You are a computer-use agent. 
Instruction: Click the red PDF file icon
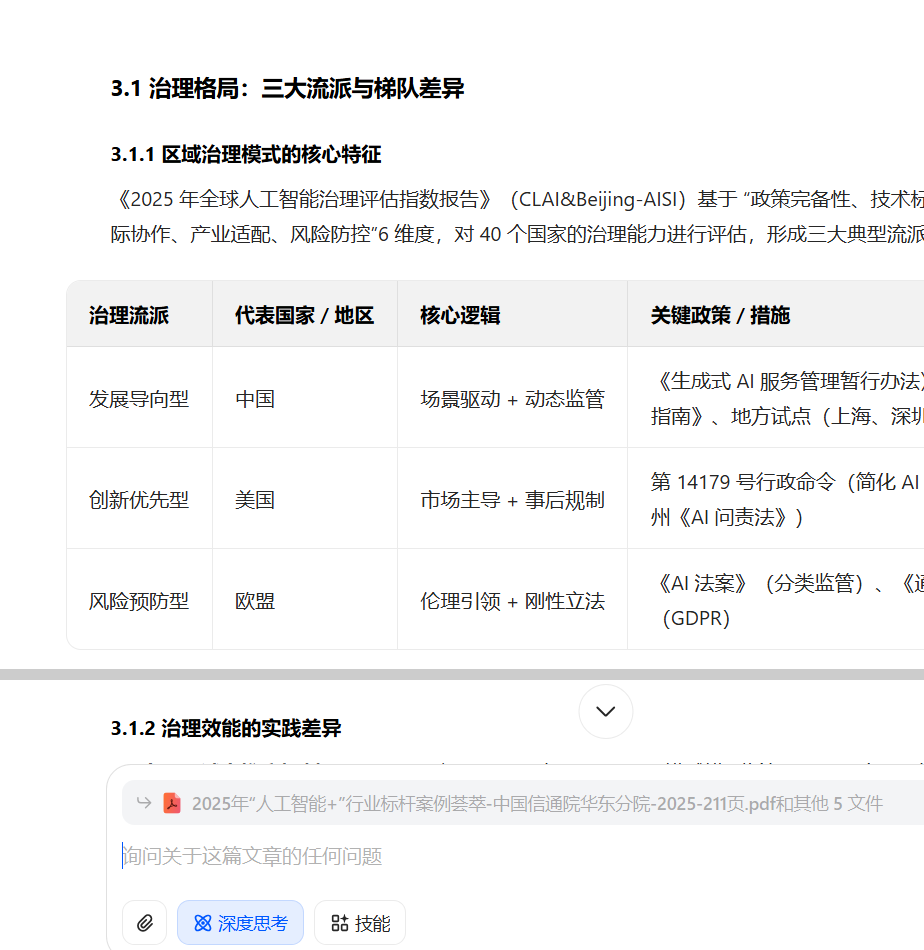(x=172, y=803)
